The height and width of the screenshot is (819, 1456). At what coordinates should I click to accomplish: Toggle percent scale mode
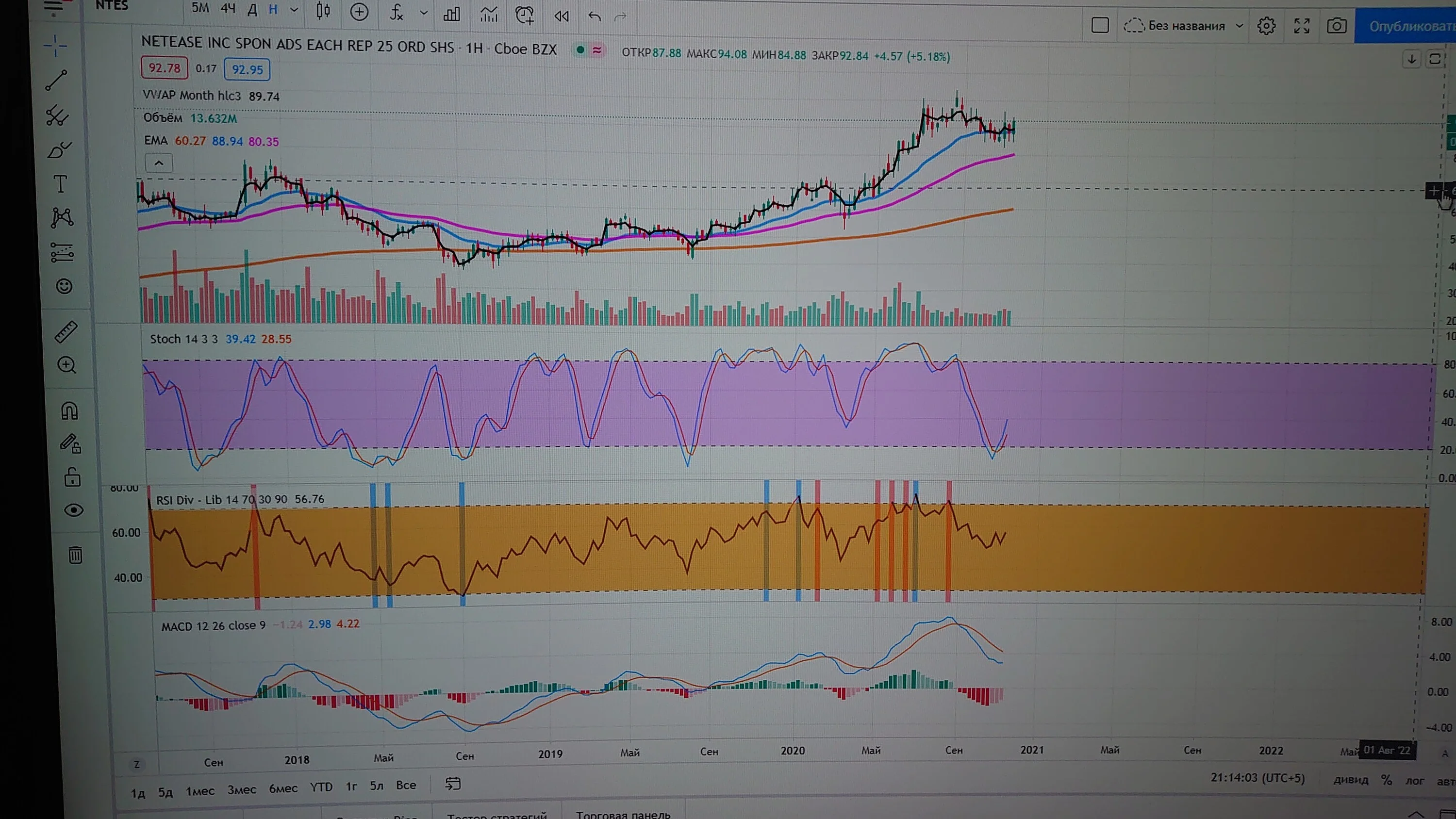[x=1387, y=780]
